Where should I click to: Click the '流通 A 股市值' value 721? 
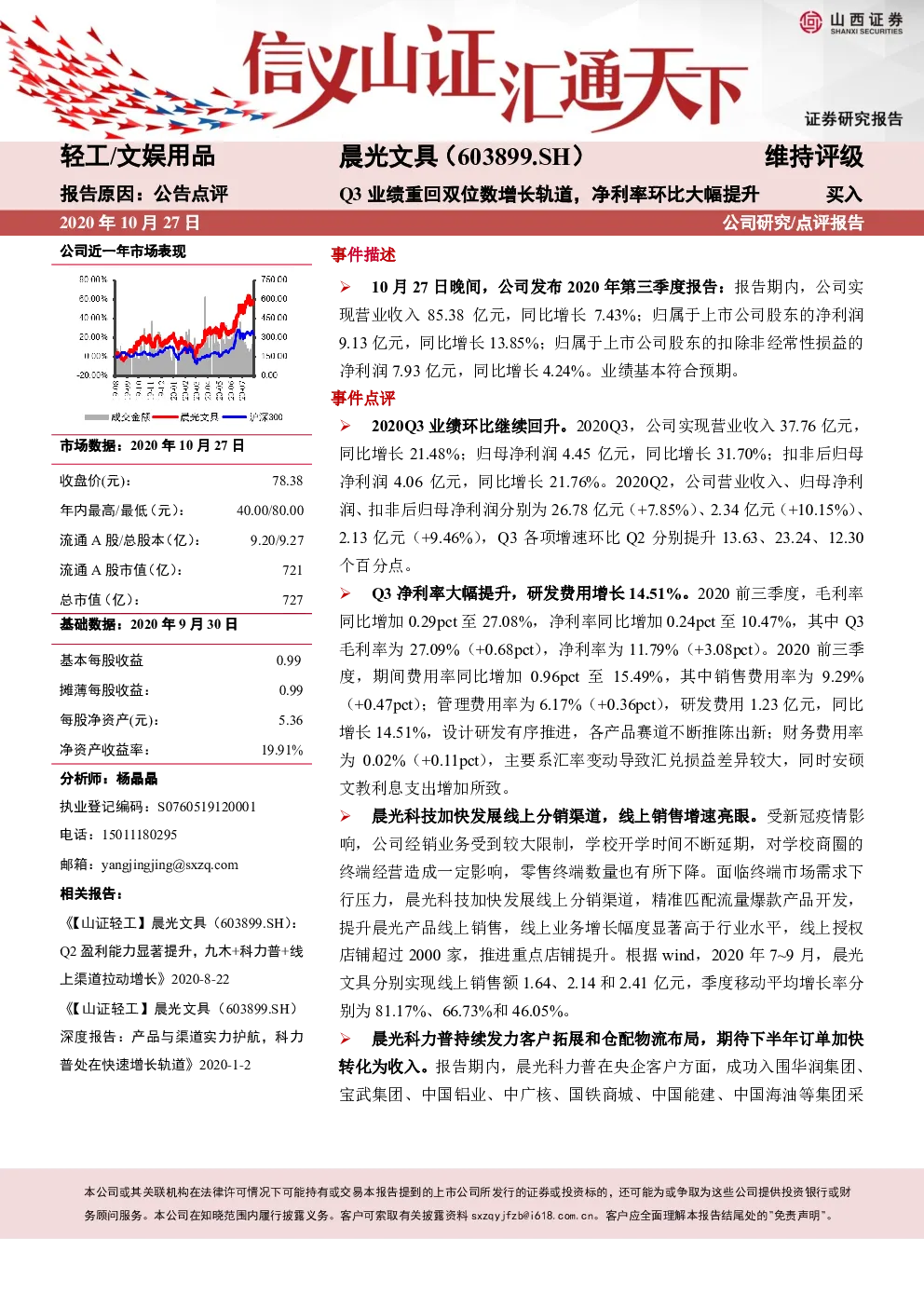(x=292, y=570)
